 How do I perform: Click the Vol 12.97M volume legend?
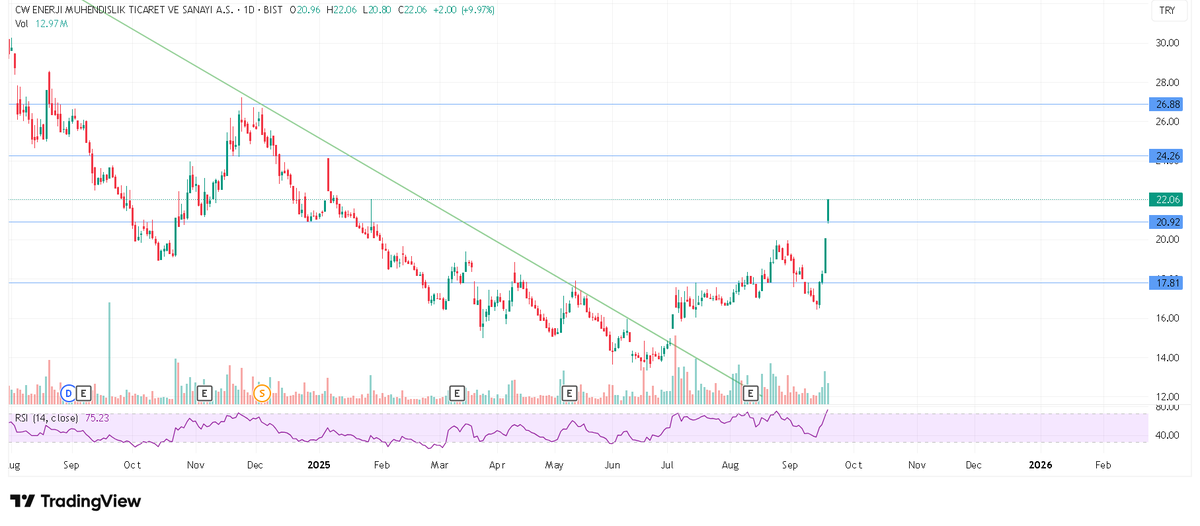click(41, 23)
